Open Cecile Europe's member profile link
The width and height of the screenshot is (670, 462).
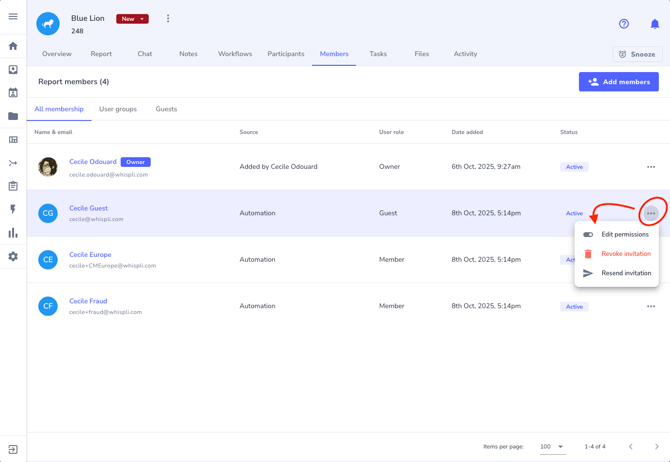pyautogui.click(x=90, y=255)
